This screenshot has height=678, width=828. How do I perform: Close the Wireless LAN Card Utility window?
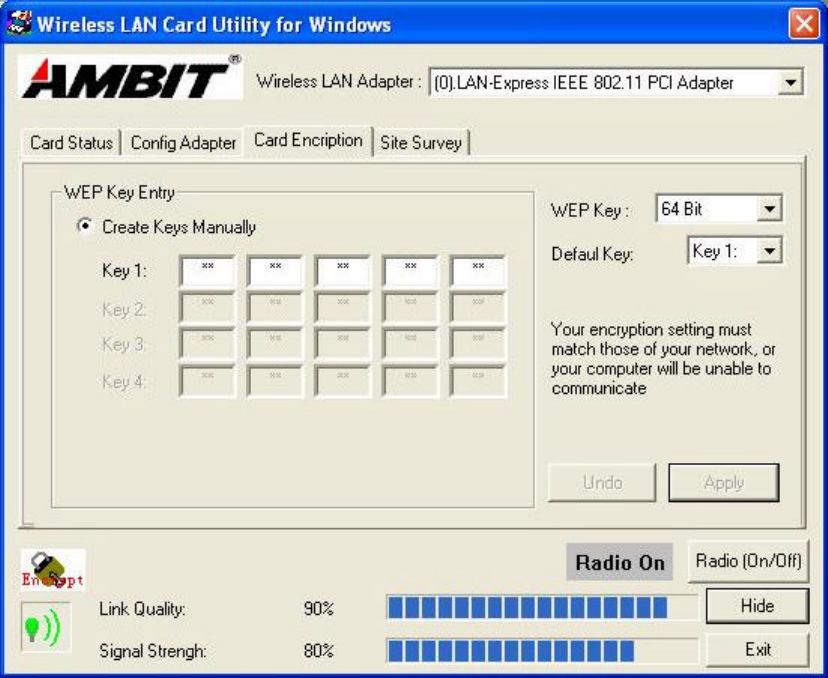pyautogui.click(x=803, y=24)
